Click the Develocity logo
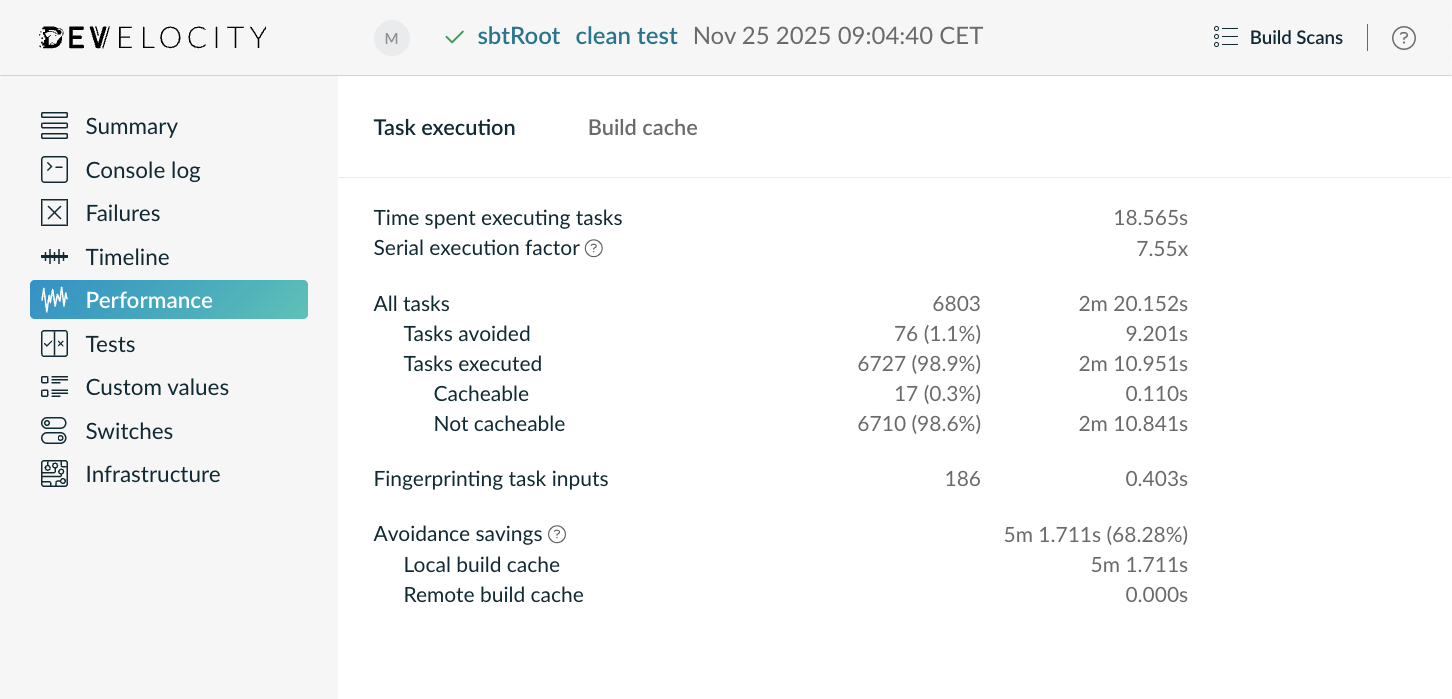This screenshot has width=1452, height=699. (x=152, y=36)
